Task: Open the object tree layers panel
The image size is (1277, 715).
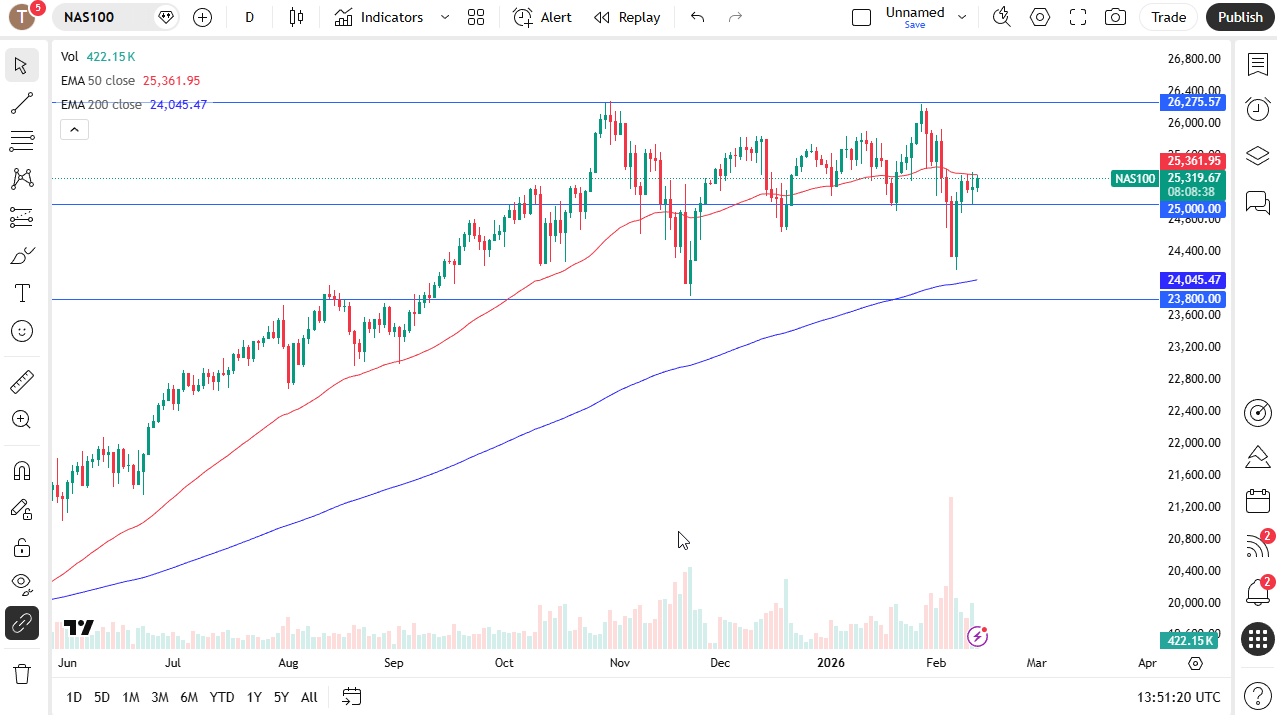Action: 1257,156
